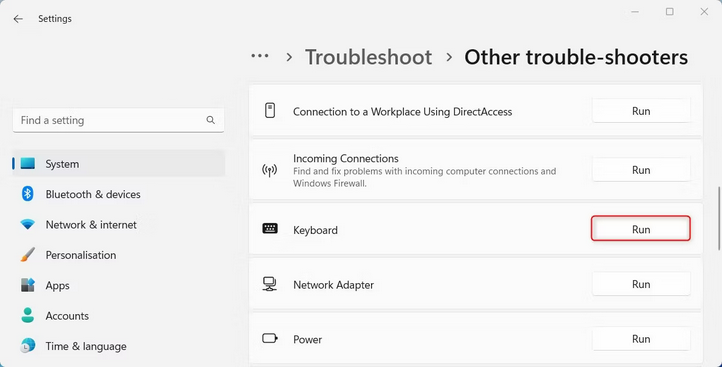Click the search magnifier icon

pyautogui.click(x=210, y=120)
